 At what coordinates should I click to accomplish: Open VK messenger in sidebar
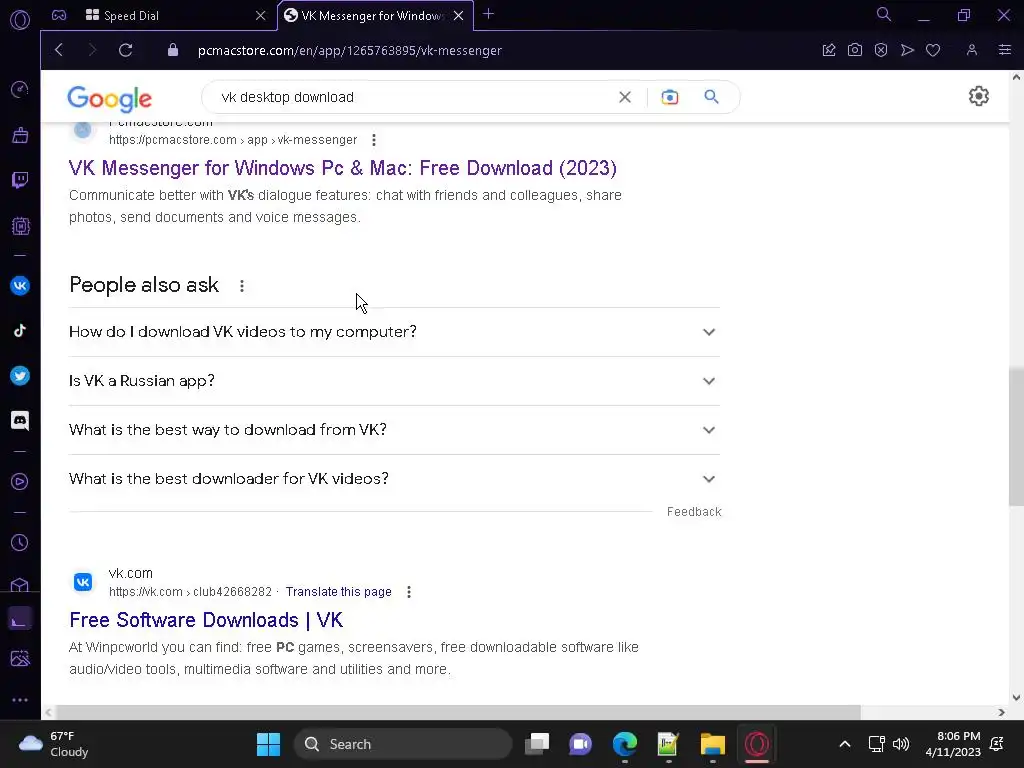20,285
